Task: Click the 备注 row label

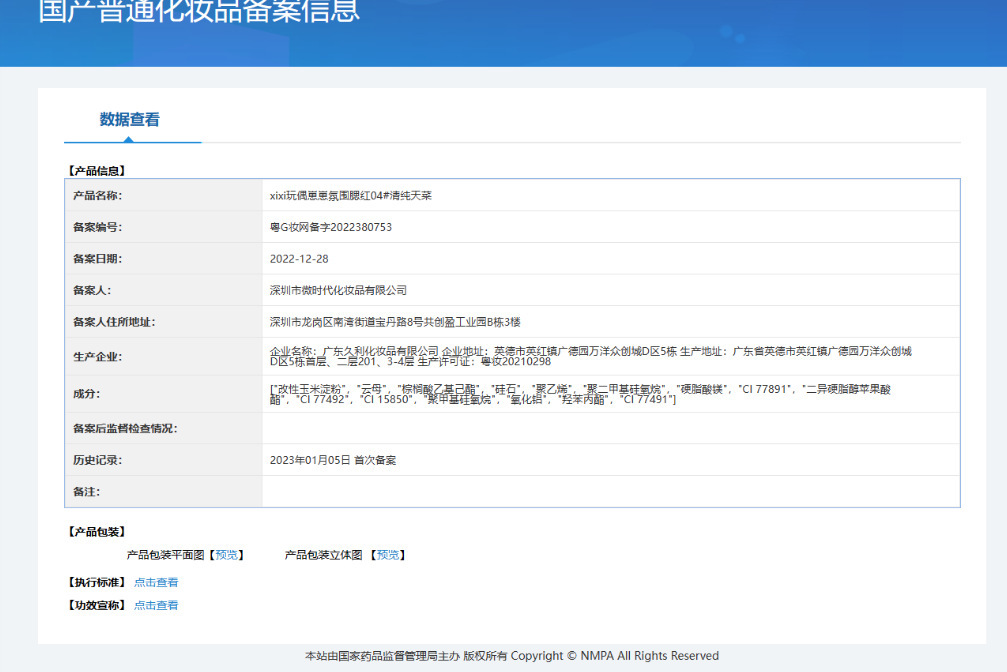Action: (x=87, y=491)
